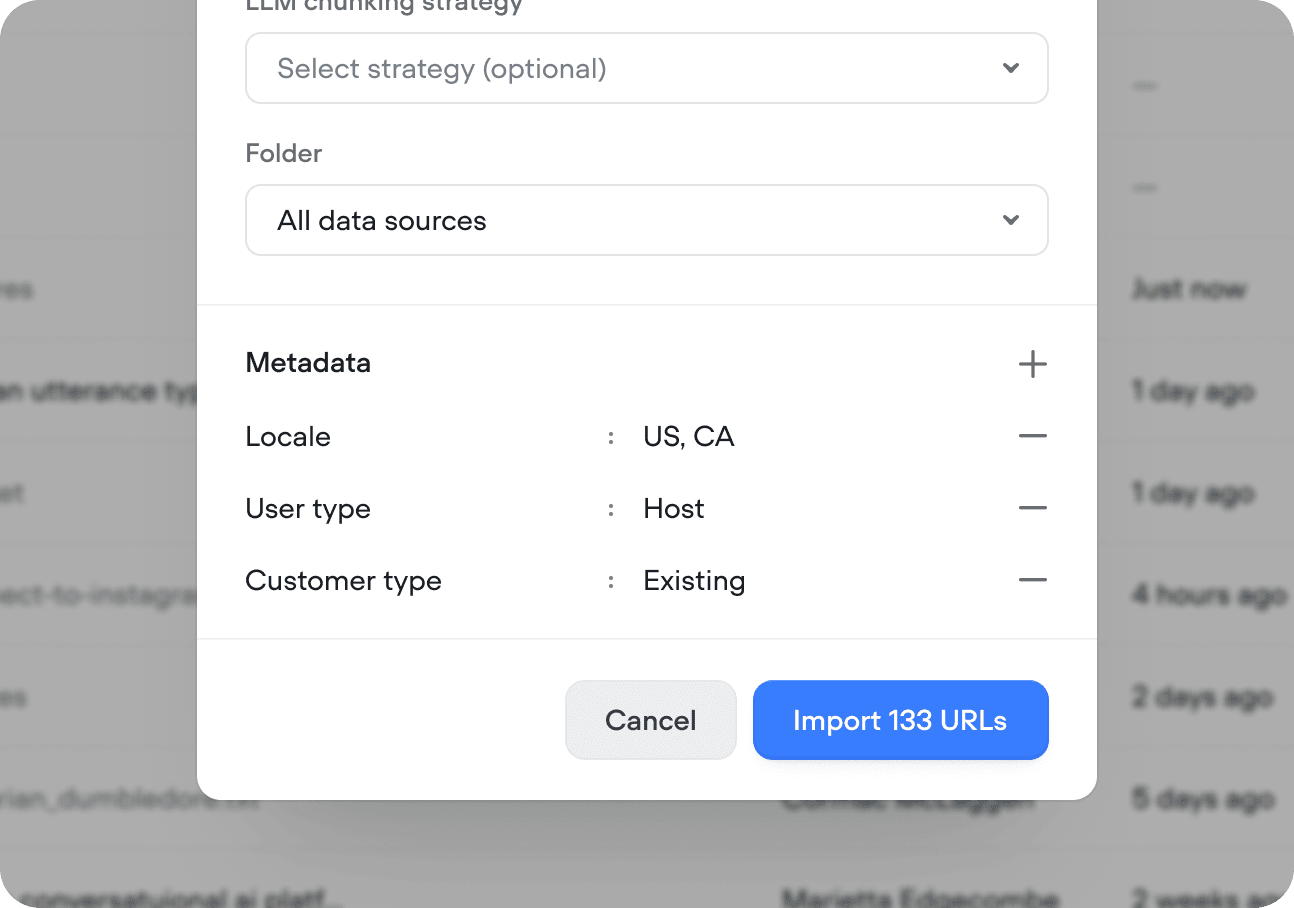The image size is (1294, 908).
Task: Click the 2 weeks ago timestamp in background table
Action: [1212, 898]
